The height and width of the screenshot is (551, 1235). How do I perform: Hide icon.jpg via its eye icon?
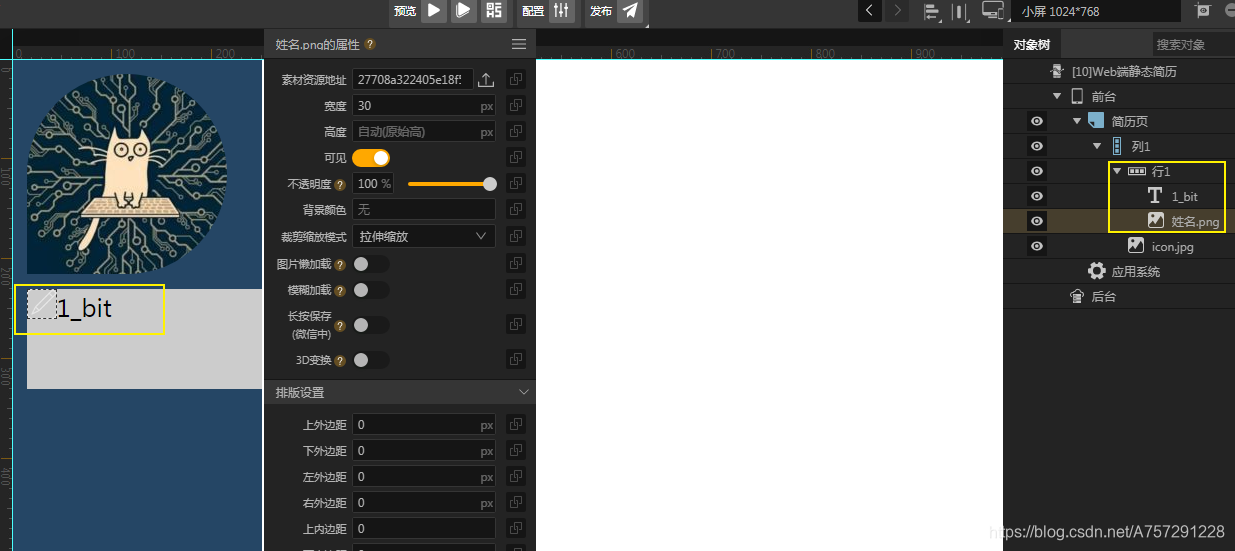(x=1037, y=246)
